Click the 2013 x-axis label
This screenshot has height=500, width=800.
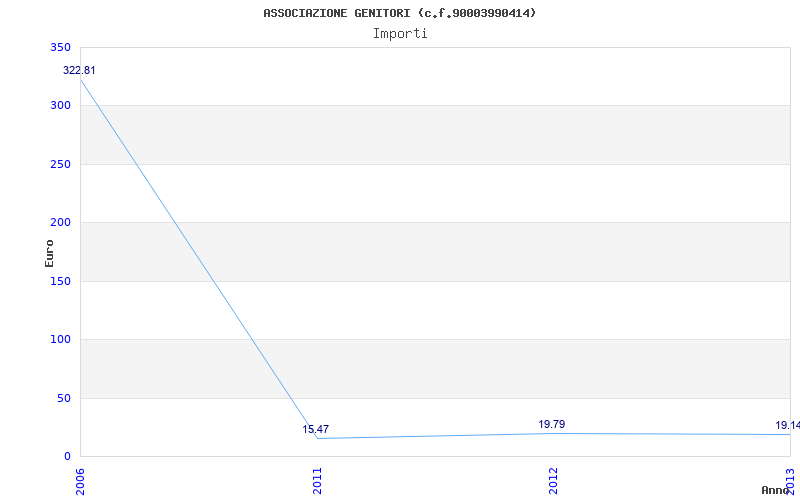coord(790,480)
